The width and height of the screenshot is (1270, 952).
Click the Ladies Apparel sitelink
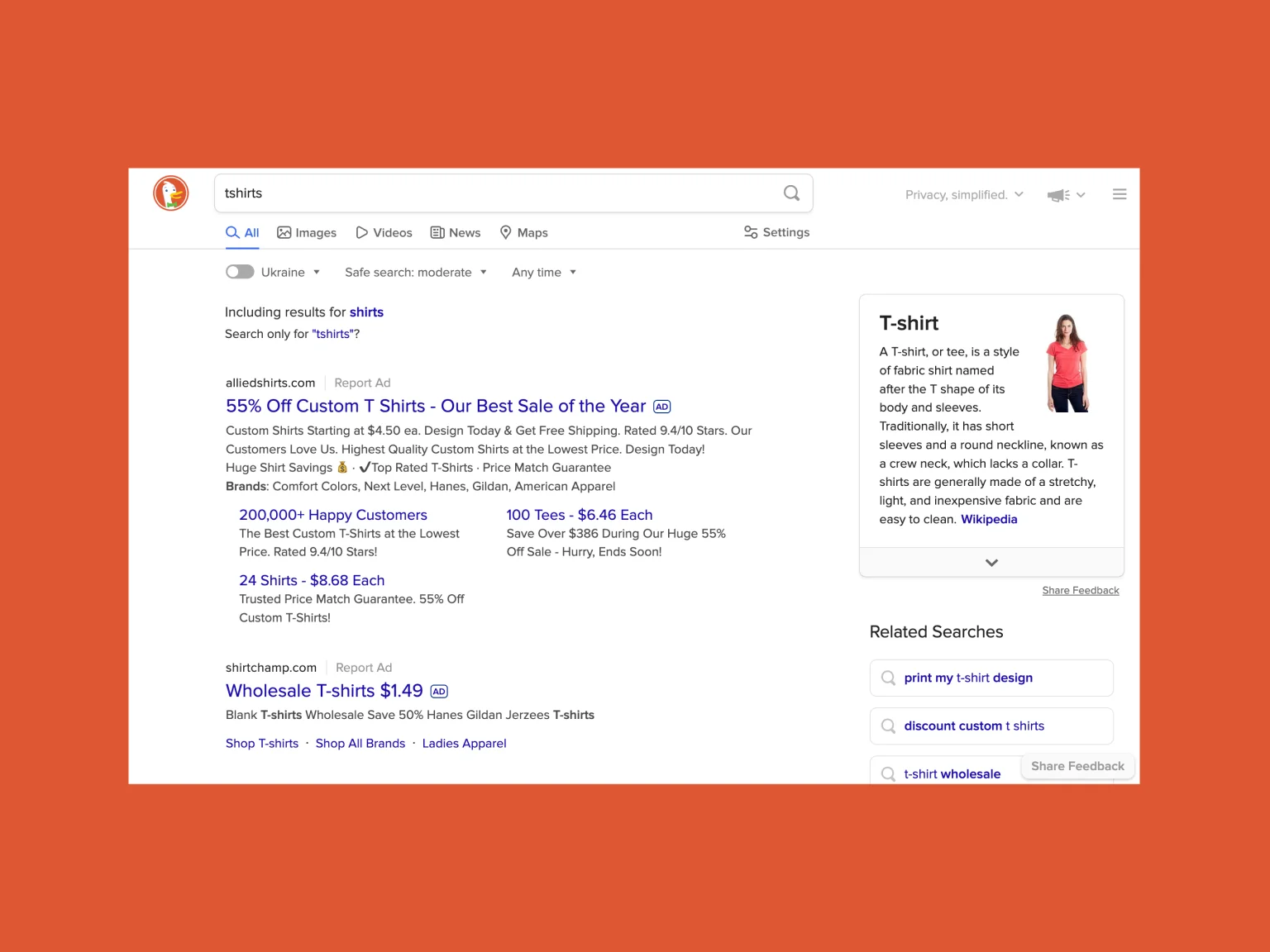pyautogui.click(x=465, y=744)
